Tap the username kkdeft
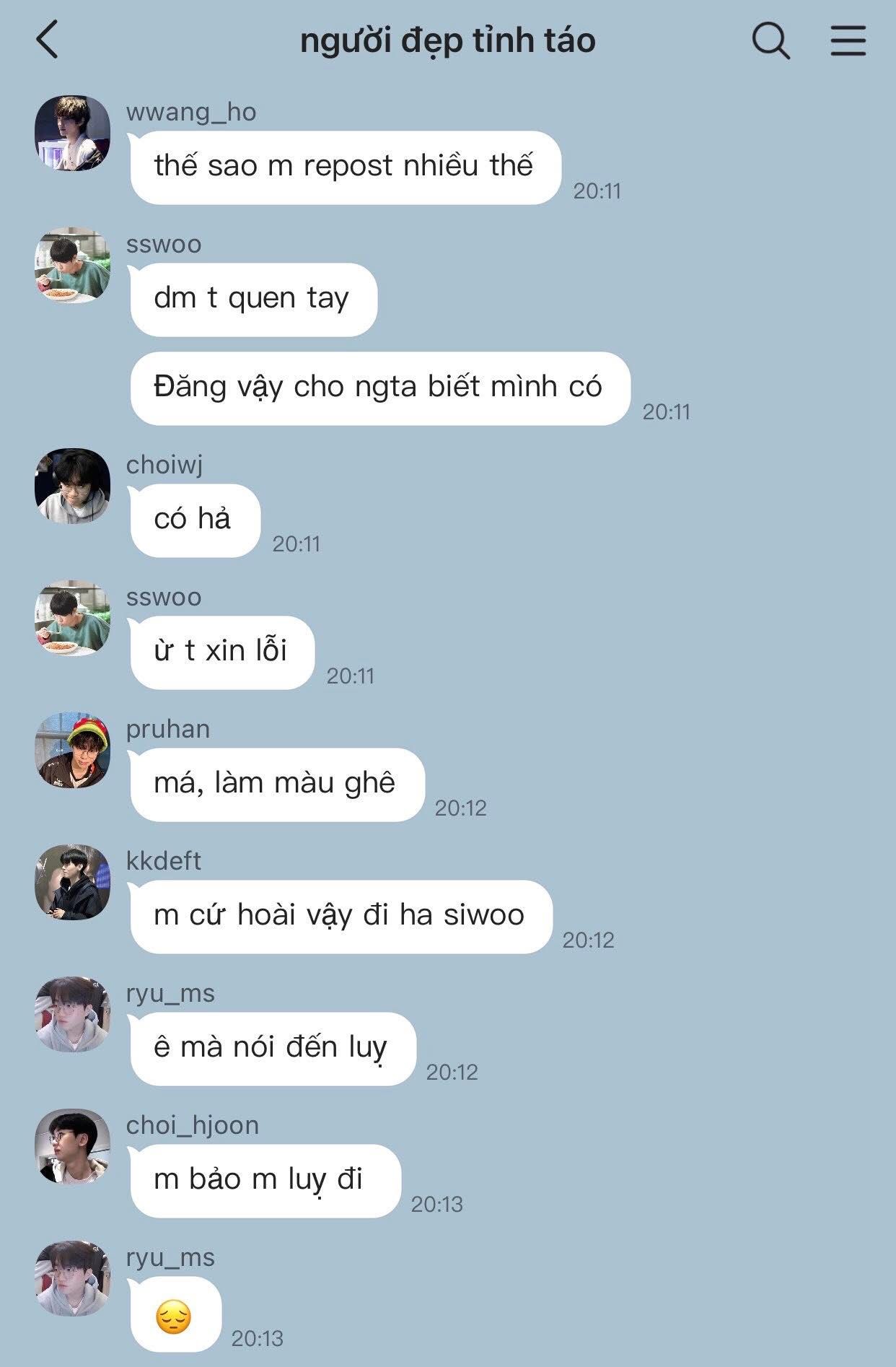Viewport: 896px width, 1367px height. click(164, 861)
